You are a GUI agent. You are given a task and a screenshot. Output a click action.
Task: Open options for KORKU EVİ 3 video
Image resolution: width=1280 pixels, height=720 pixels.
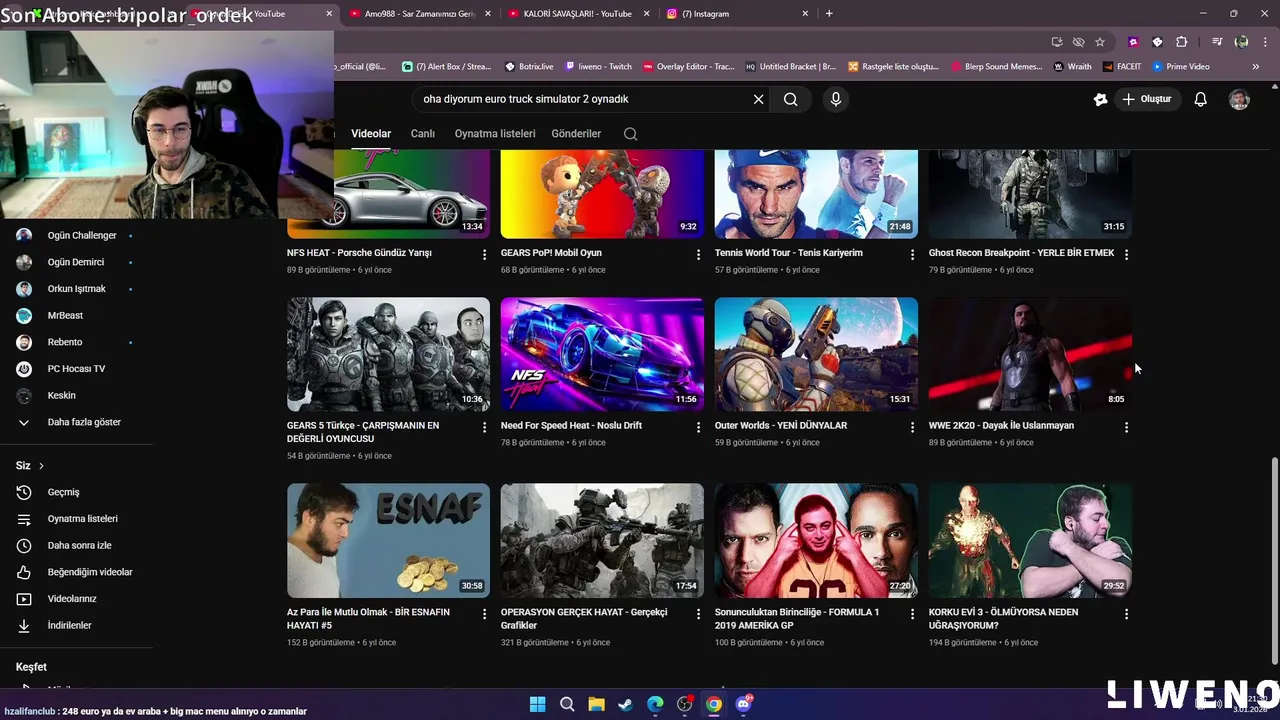(x=1126, y=614)
